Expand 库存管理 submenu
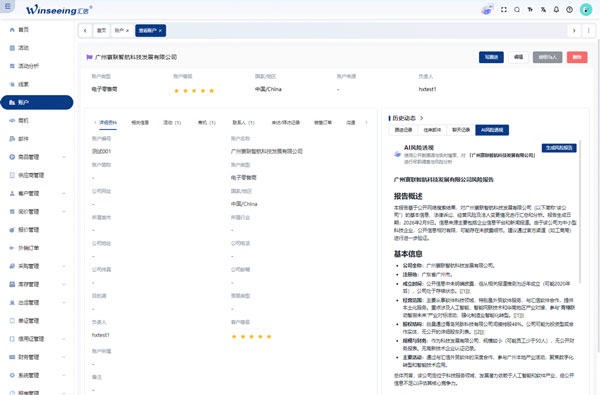 (64, 284)
